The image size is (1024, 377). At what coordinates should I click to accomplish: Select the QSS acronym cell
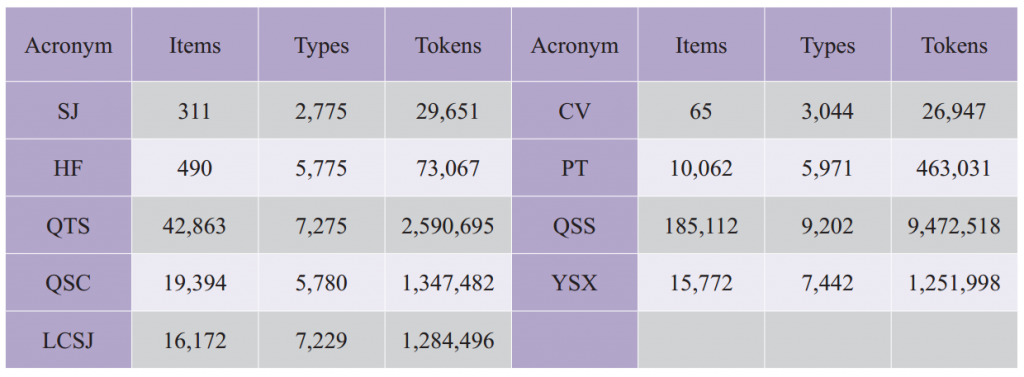point(575,225)
